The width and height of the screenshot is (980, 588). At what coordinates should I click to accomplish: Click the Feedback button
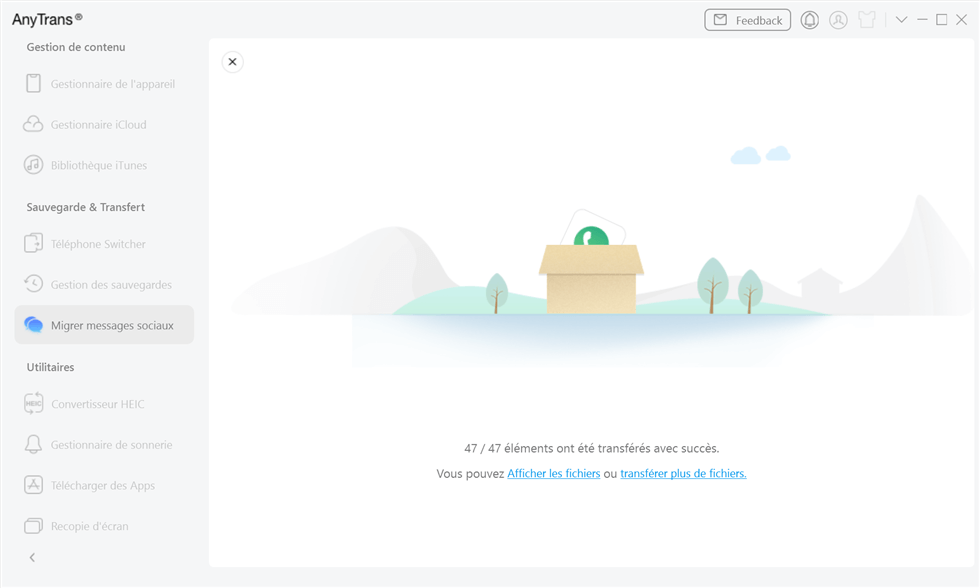(747, 20)
